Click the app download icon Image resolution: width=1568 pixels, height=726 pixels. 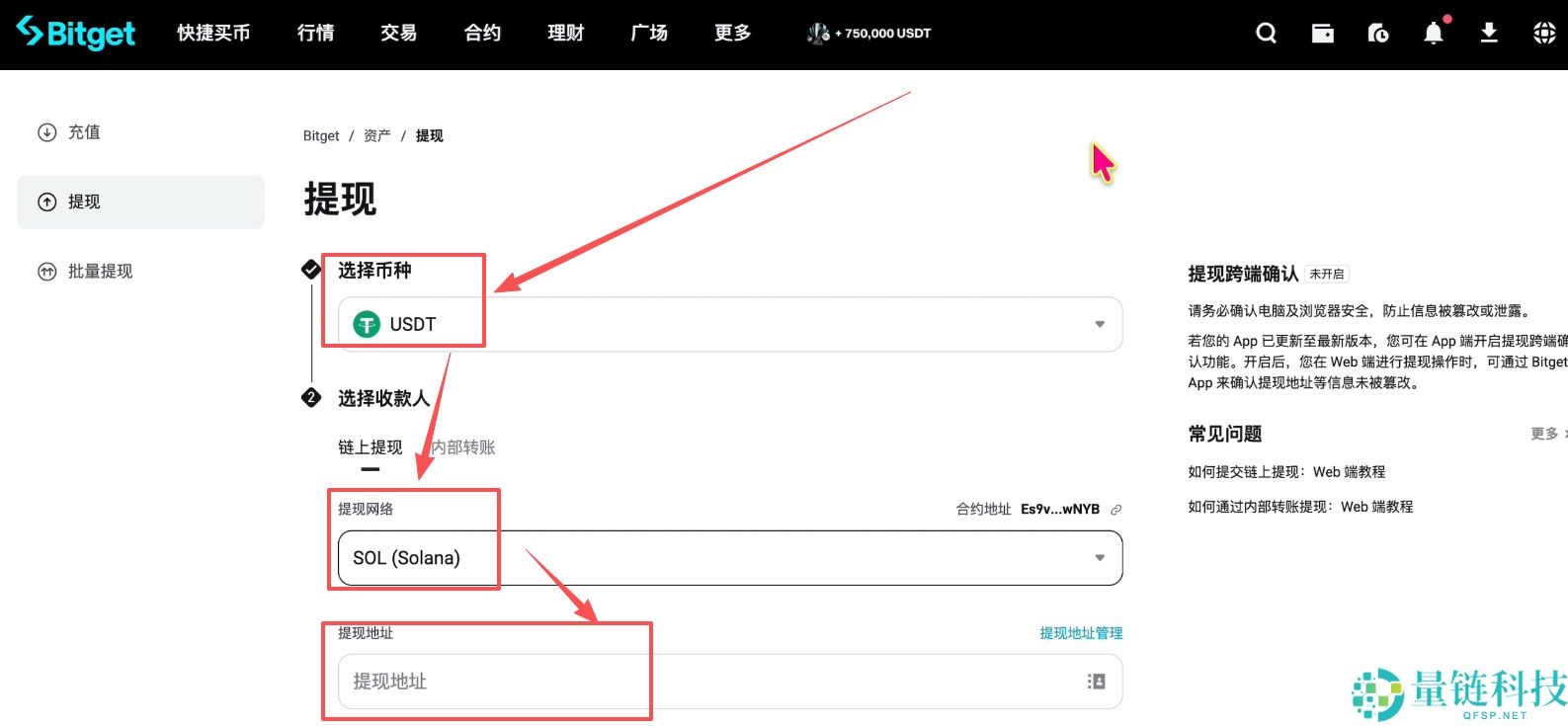coord(1489,34)
